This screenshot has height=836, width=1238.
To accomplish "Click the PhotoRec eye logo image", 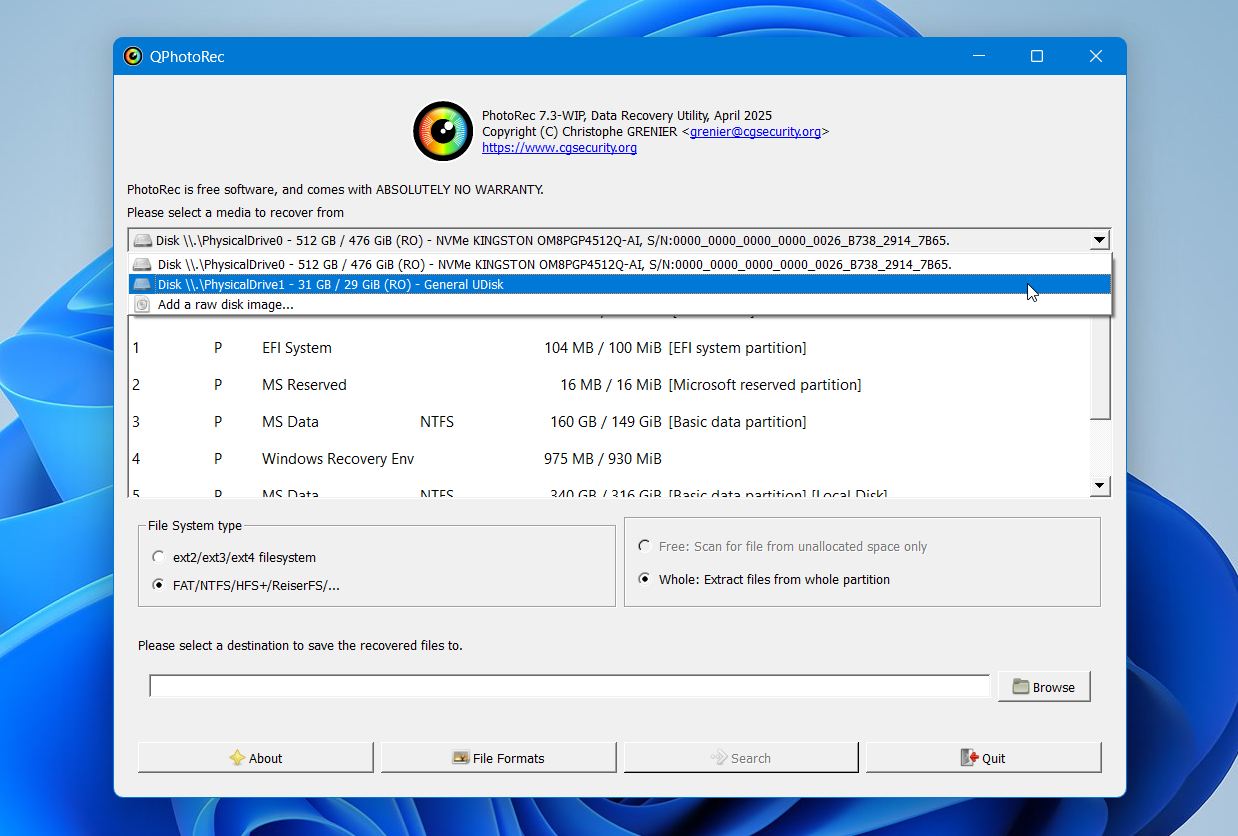I will 443,131.
